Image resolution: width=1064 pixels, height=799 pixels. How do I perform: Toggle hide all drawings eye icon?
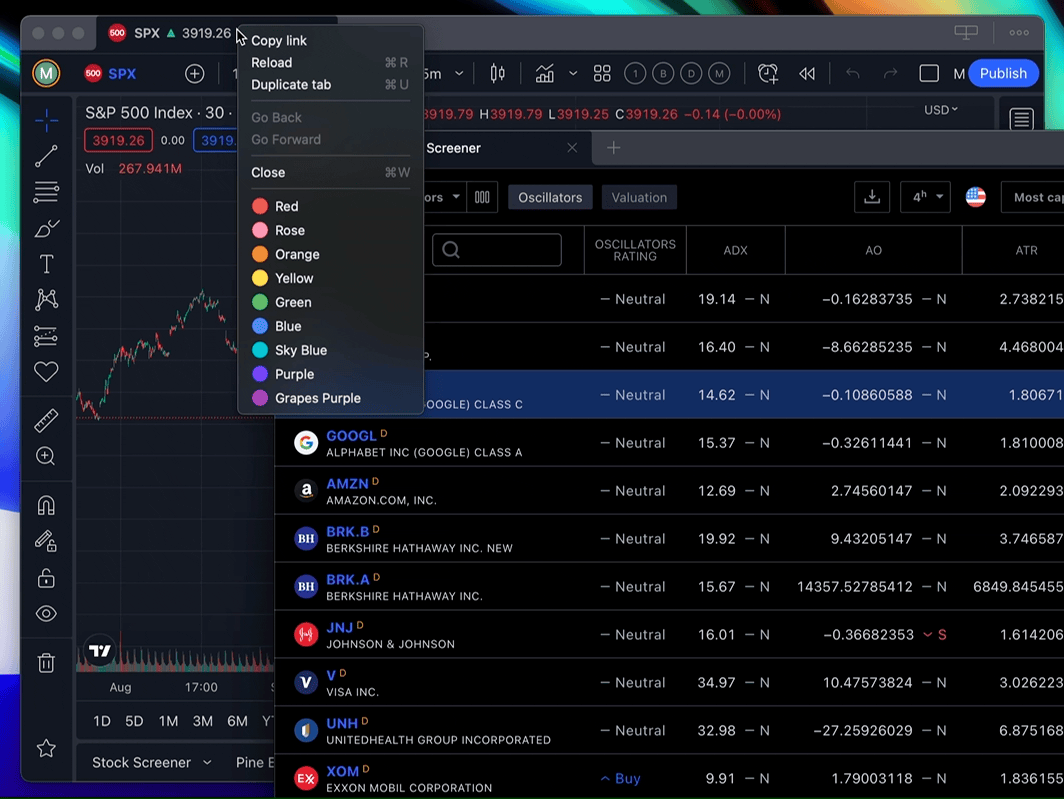(46, 614)
